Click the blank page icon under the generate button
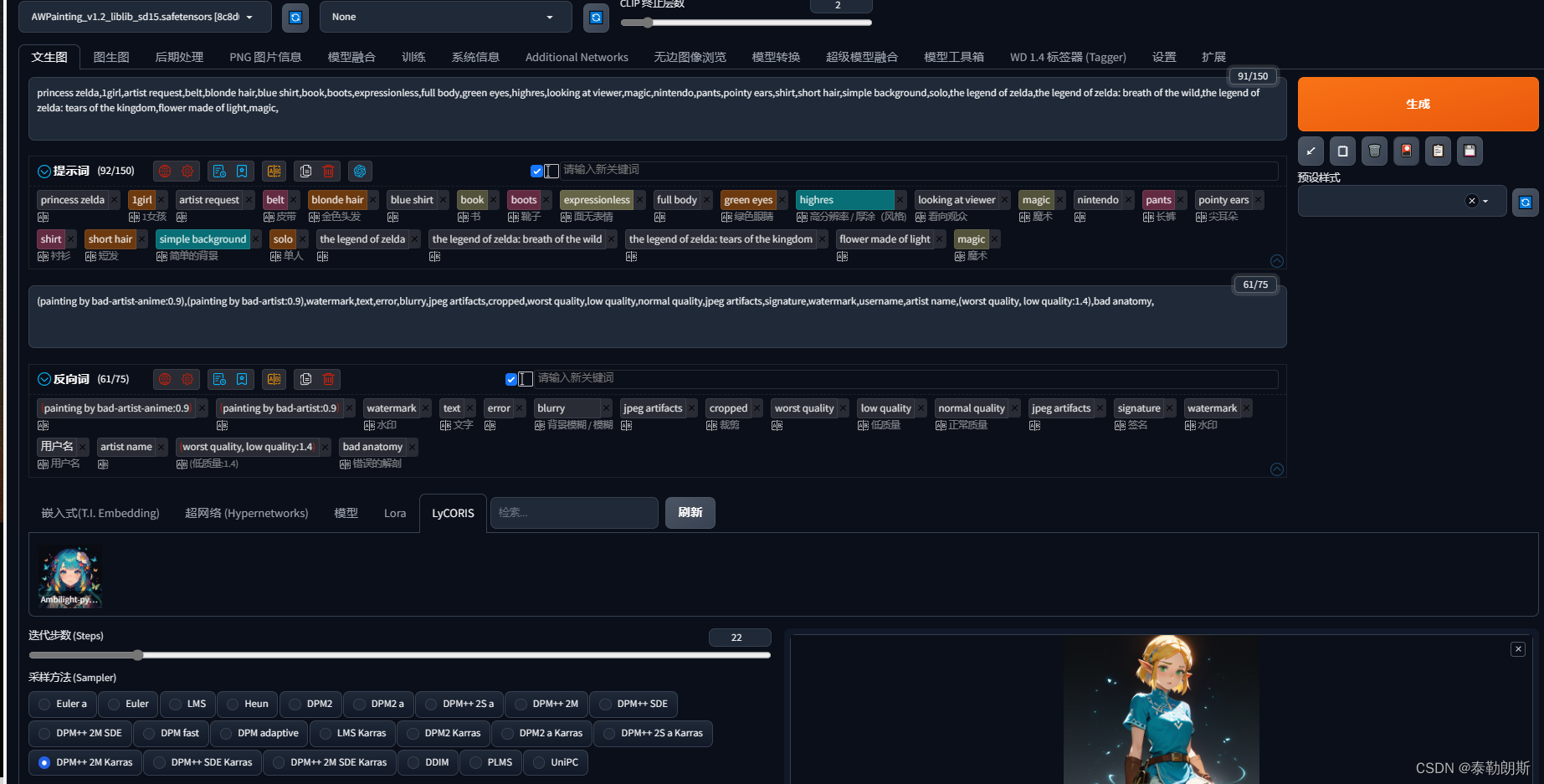This screenshot has height=784, width=1544. (x=1342, y=151)
